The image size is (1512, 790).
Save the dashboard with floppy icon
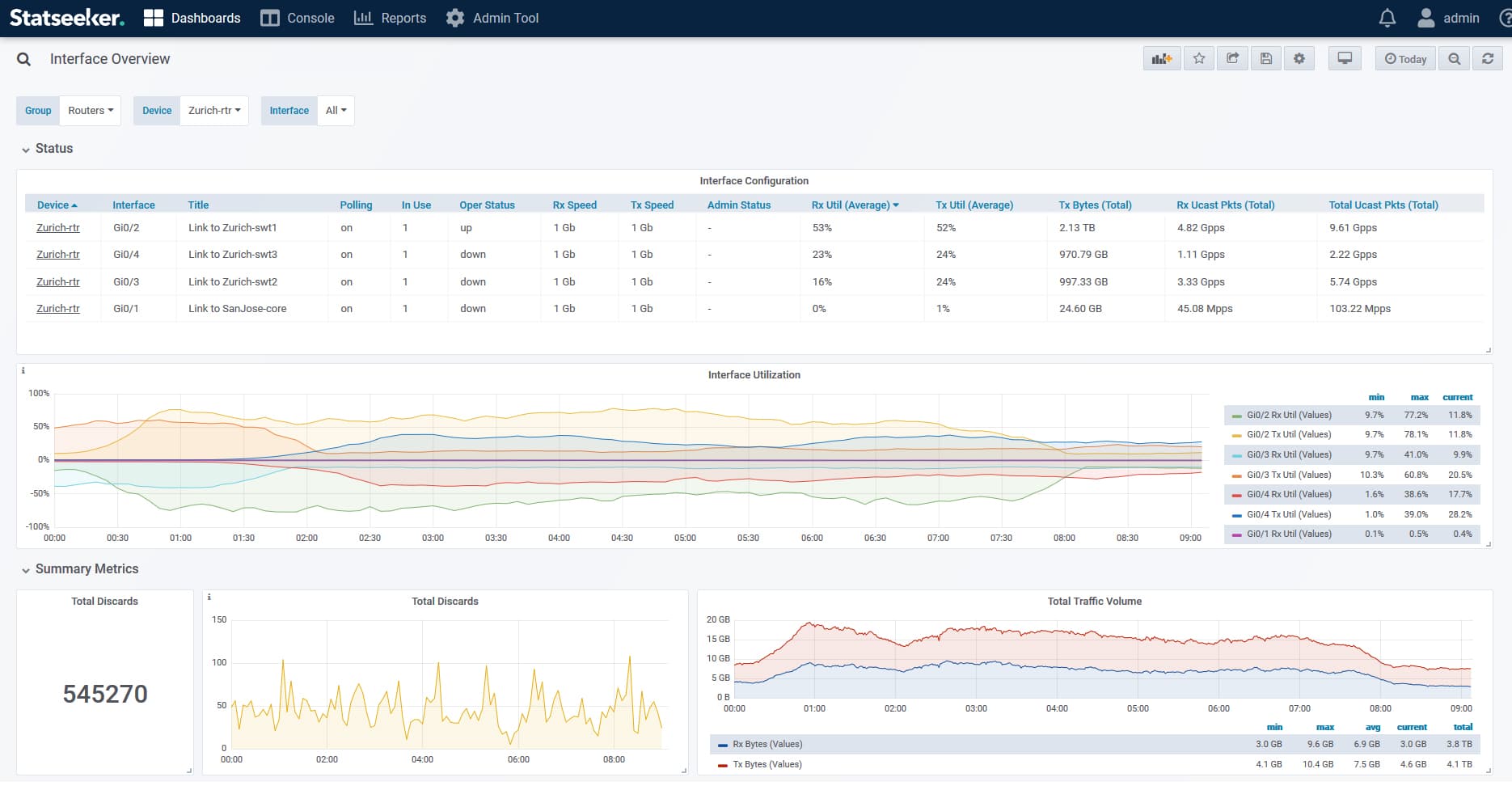[x=1266, y=59]
